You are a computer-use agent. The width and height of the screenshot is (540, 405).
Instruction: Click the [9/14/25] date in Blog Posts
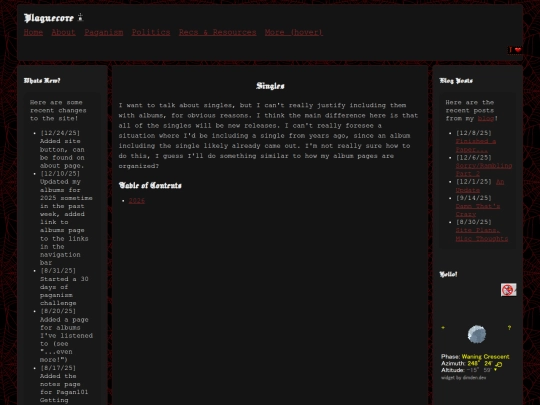tap(474, 198)
